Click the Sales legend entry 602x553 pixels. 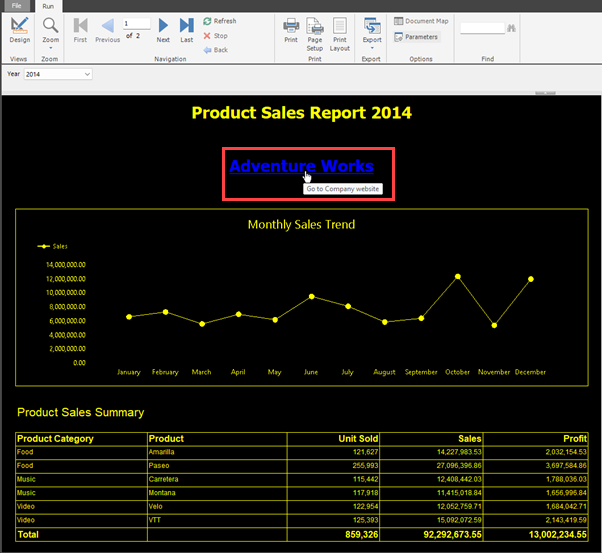[53, 246]
